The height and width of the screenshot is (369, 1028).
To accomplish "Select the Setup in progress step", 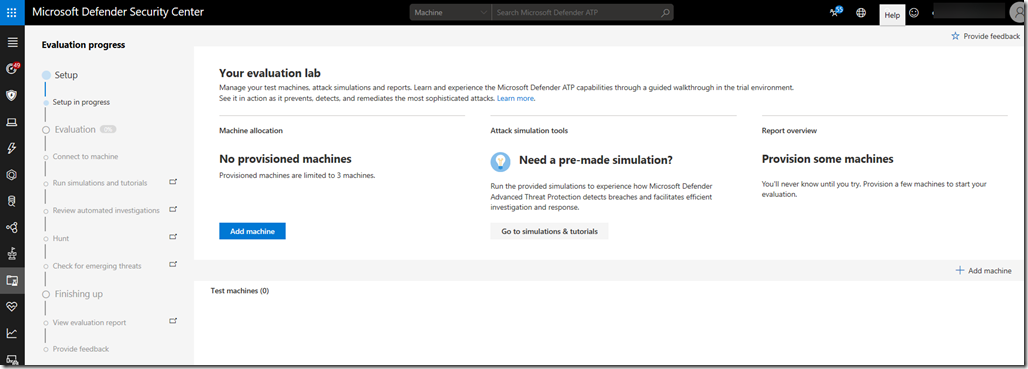I will point(76,102).
